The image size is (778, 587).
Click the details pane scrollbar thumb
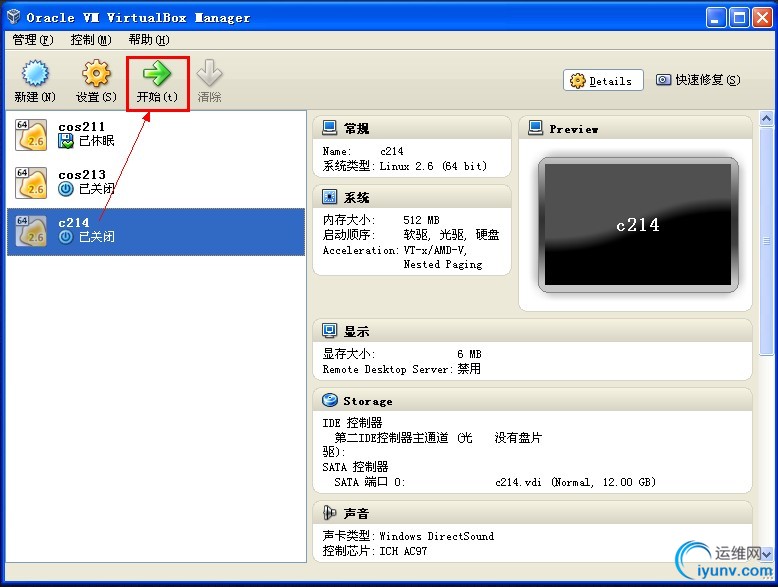point(766,241)
